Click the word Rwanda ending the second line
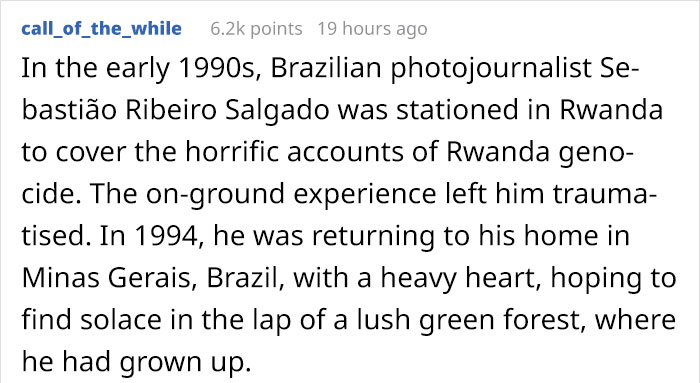The height and width of the screenshot is (383, 700). pos(611,110)
